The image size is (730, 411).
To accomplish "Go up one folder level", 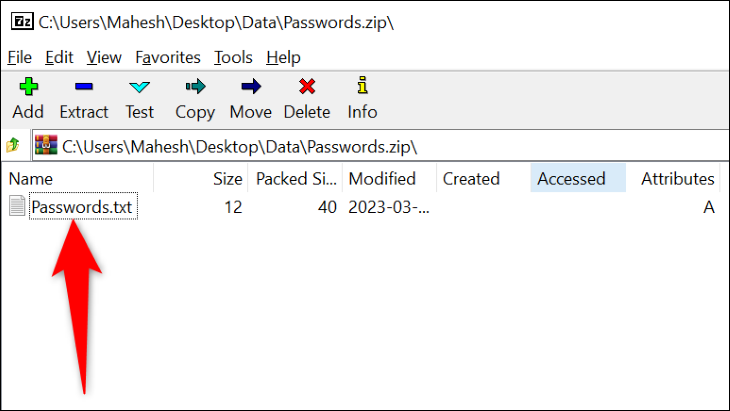I will [14, 146].
